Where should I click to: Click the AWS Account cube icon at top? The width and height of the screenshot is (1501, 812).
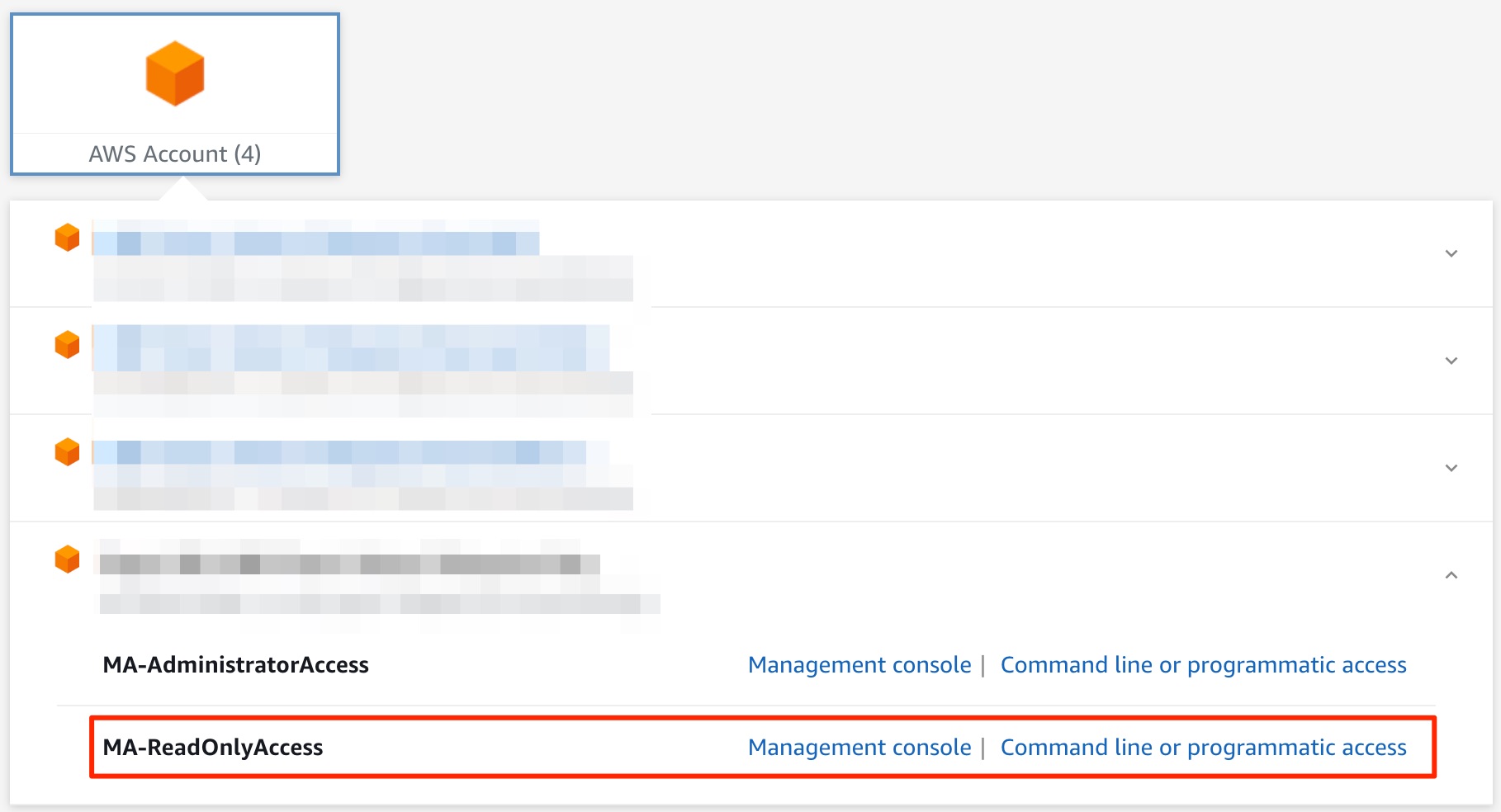[x=174, y=73]
